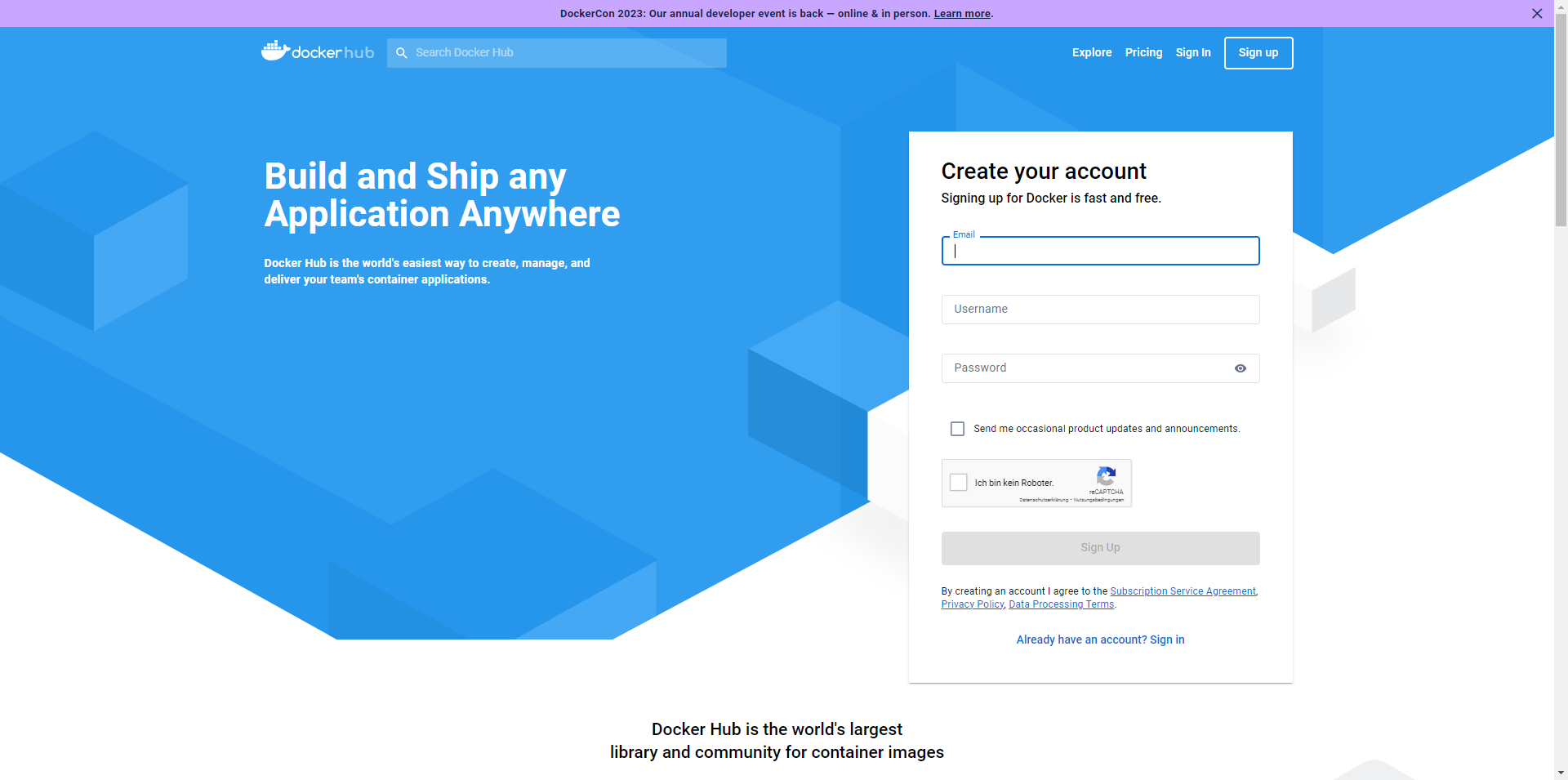Click into the Username field

click(x=1100, y=310)
